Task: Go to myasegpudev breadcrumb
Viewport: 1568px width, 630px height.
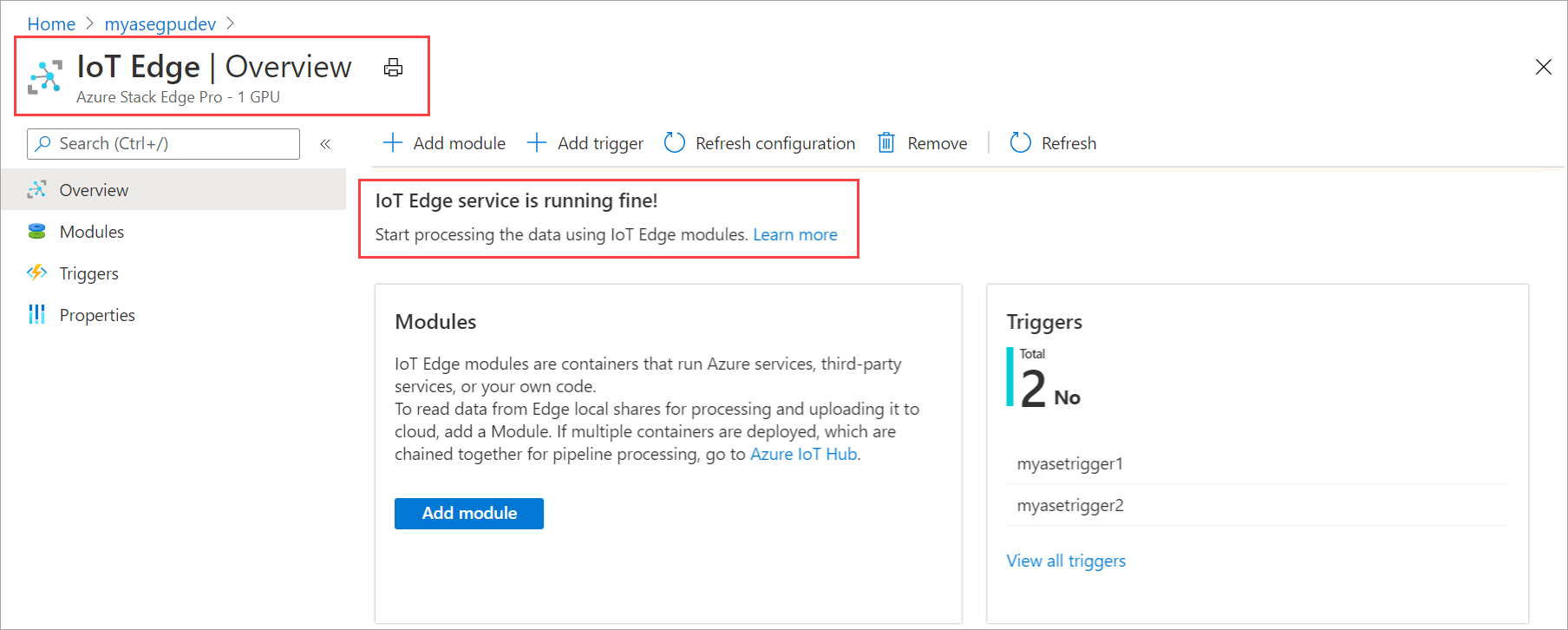Action: (x=160, y=24)
